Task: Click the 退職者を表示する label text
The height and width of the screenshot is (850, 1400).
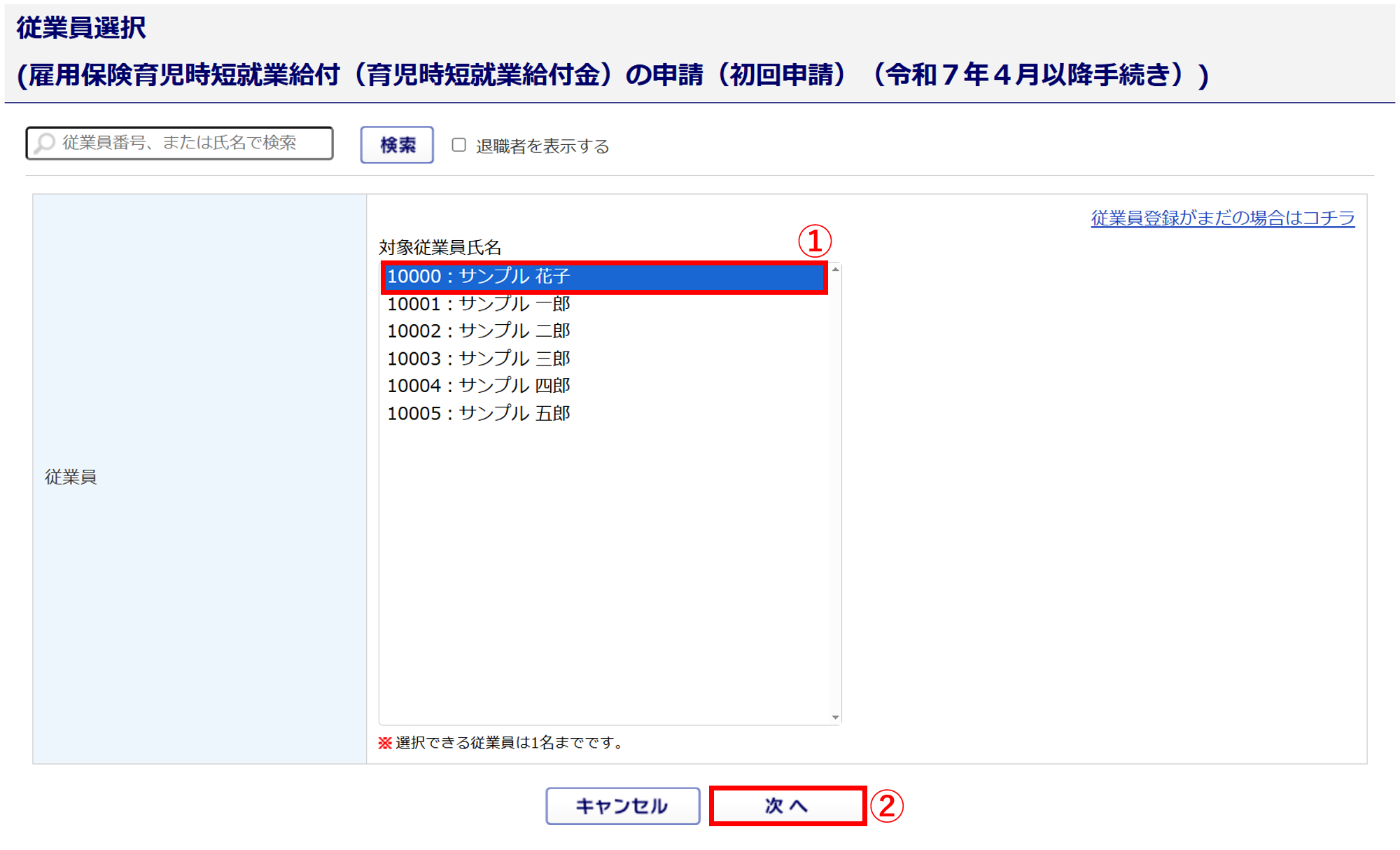Action: [x=542, y=146]
